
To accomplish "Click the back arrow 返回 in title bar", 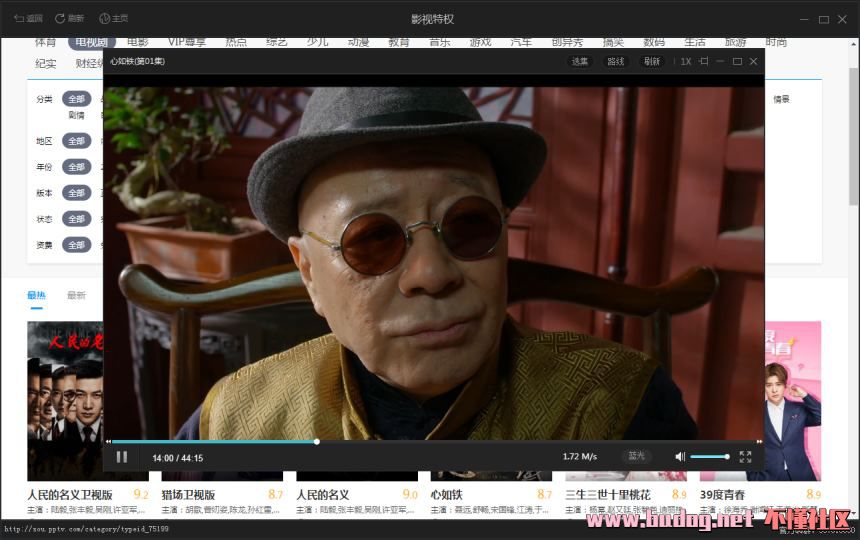I will (28, 18).
